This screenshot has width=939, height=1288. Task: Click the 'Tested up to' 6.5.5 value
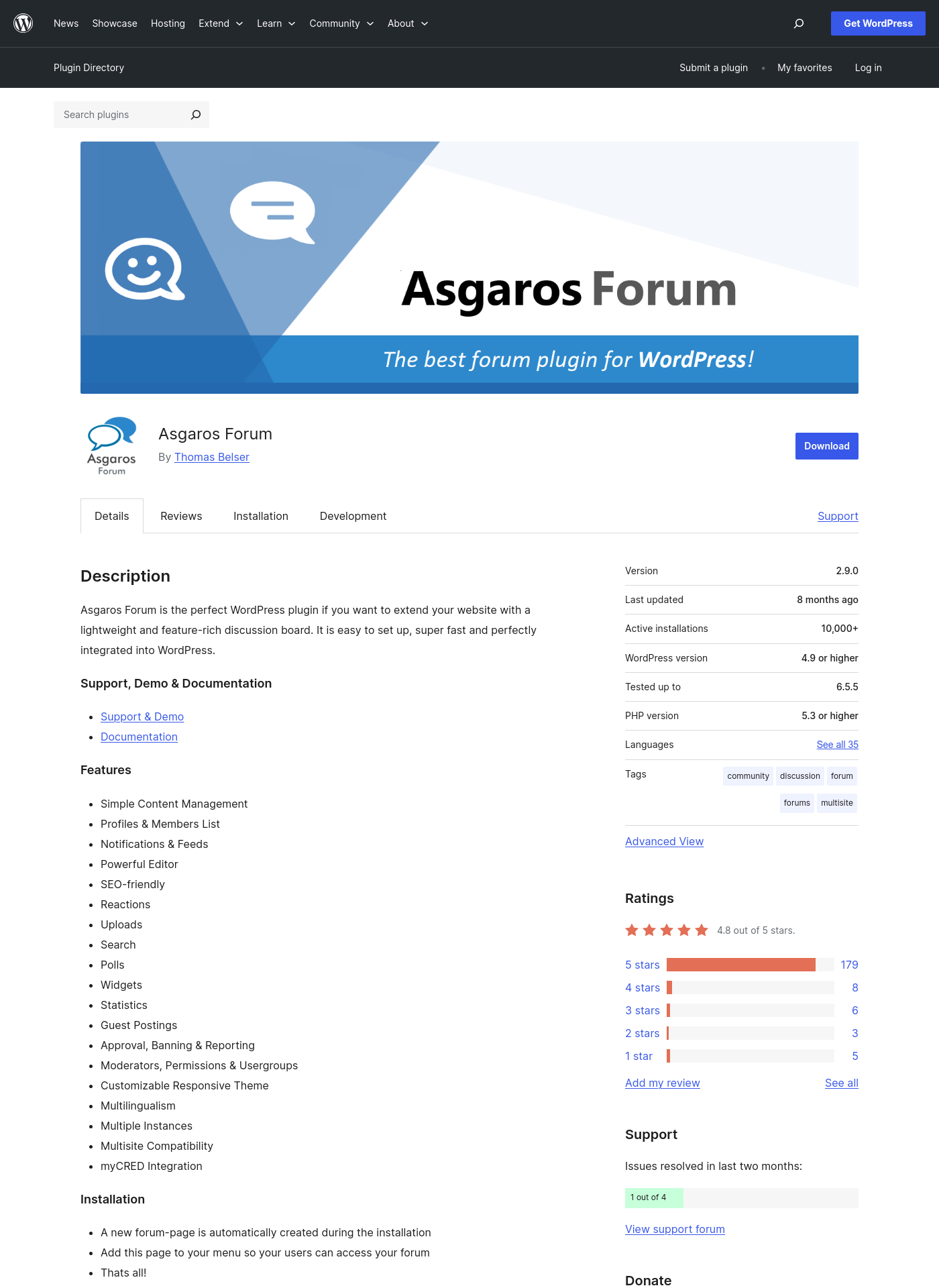click(x=847, y=687)
